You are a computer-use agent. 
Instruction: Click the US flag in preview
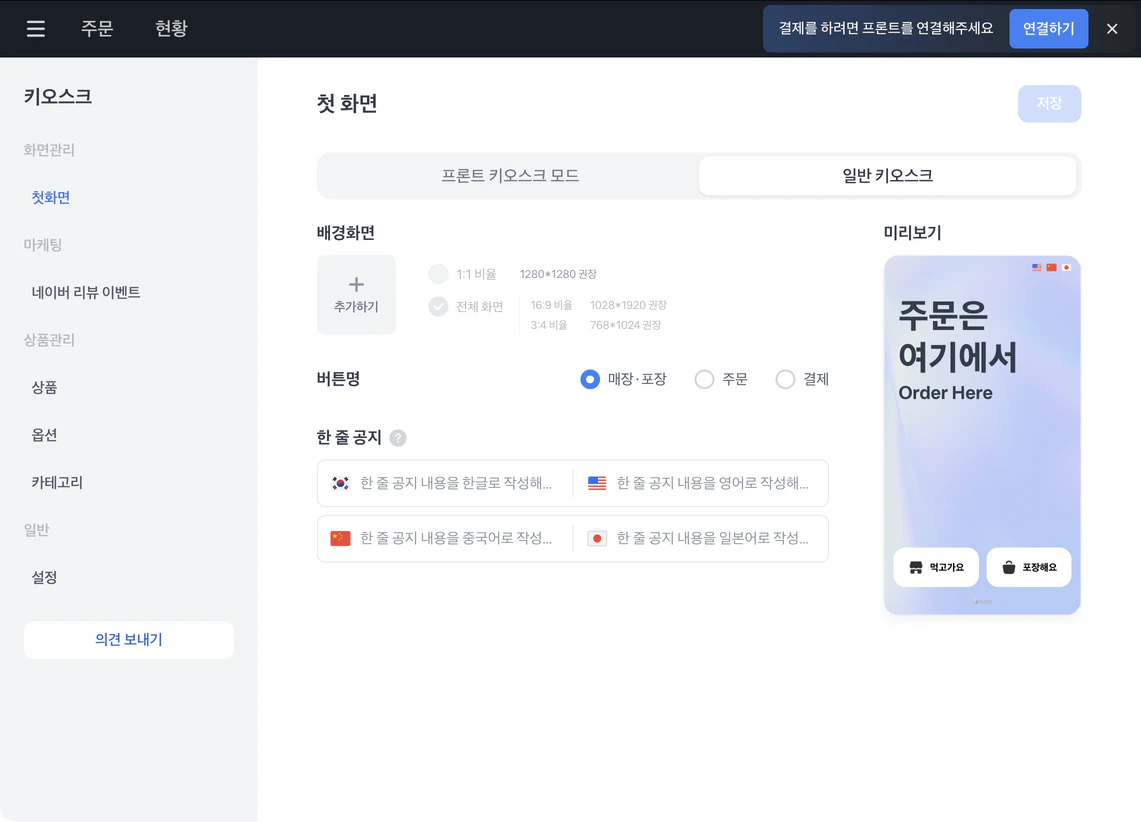point(1037,268)
